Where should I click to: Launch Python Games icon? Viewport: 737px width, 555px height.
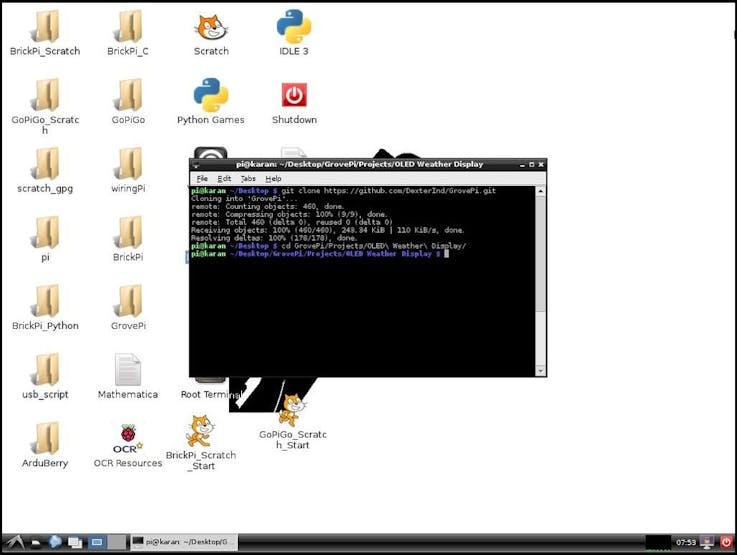211,95
